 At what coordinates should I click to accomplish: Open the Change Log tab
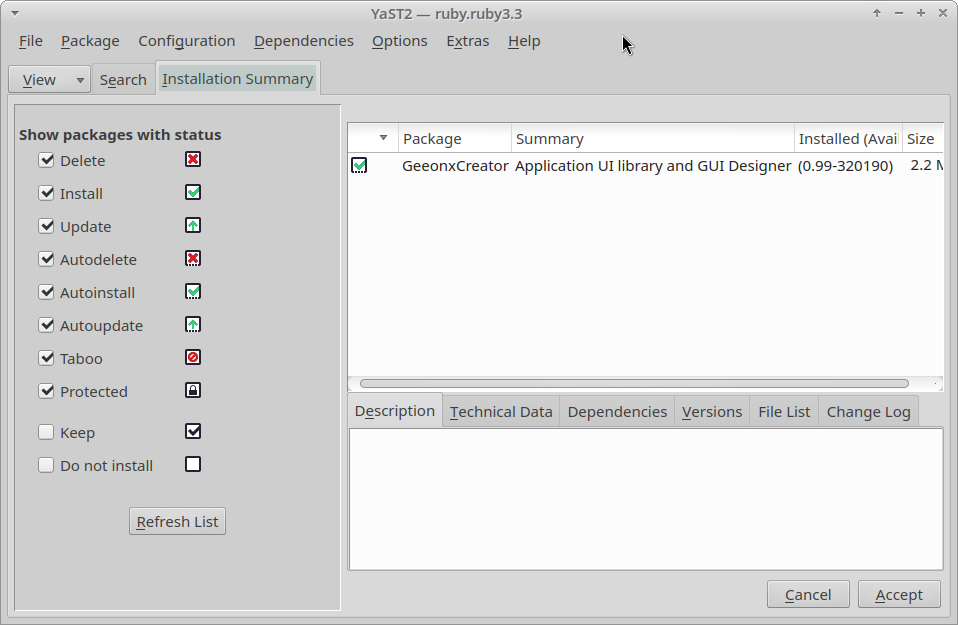[x=868, y=412]
